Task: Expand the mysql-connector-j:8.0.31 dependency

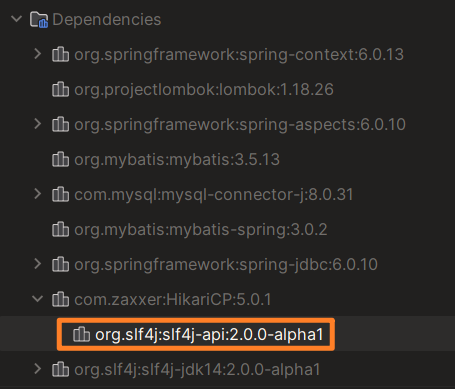Action: [38, 194]
